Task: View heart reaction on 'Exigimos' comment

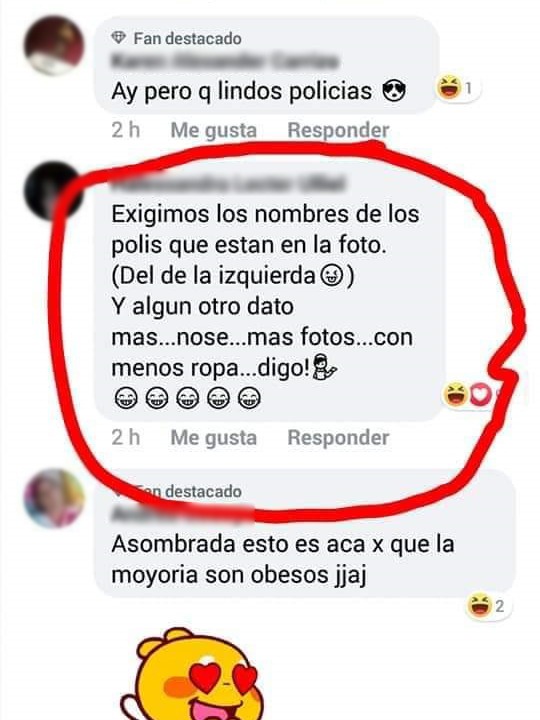Action: [x=480, y=395]
